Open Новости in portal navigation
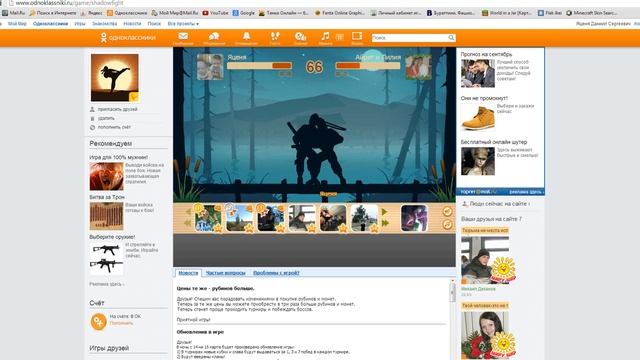640x360 pixels. (x=132, y=24)
